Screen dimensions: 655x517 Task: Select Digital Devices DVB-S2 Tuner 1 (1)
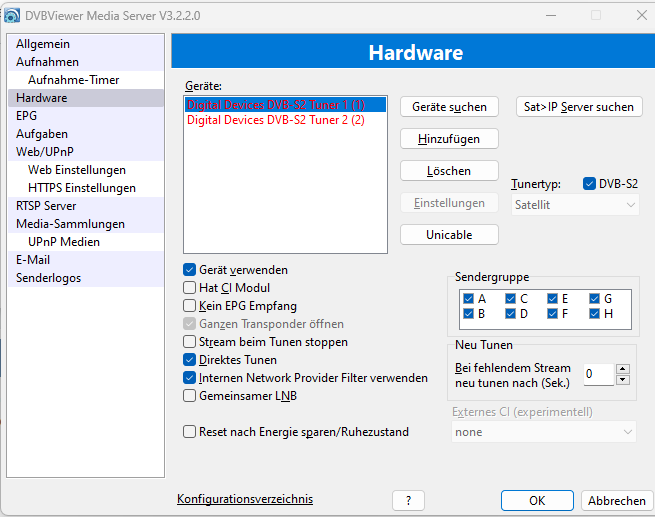point(285,104)
